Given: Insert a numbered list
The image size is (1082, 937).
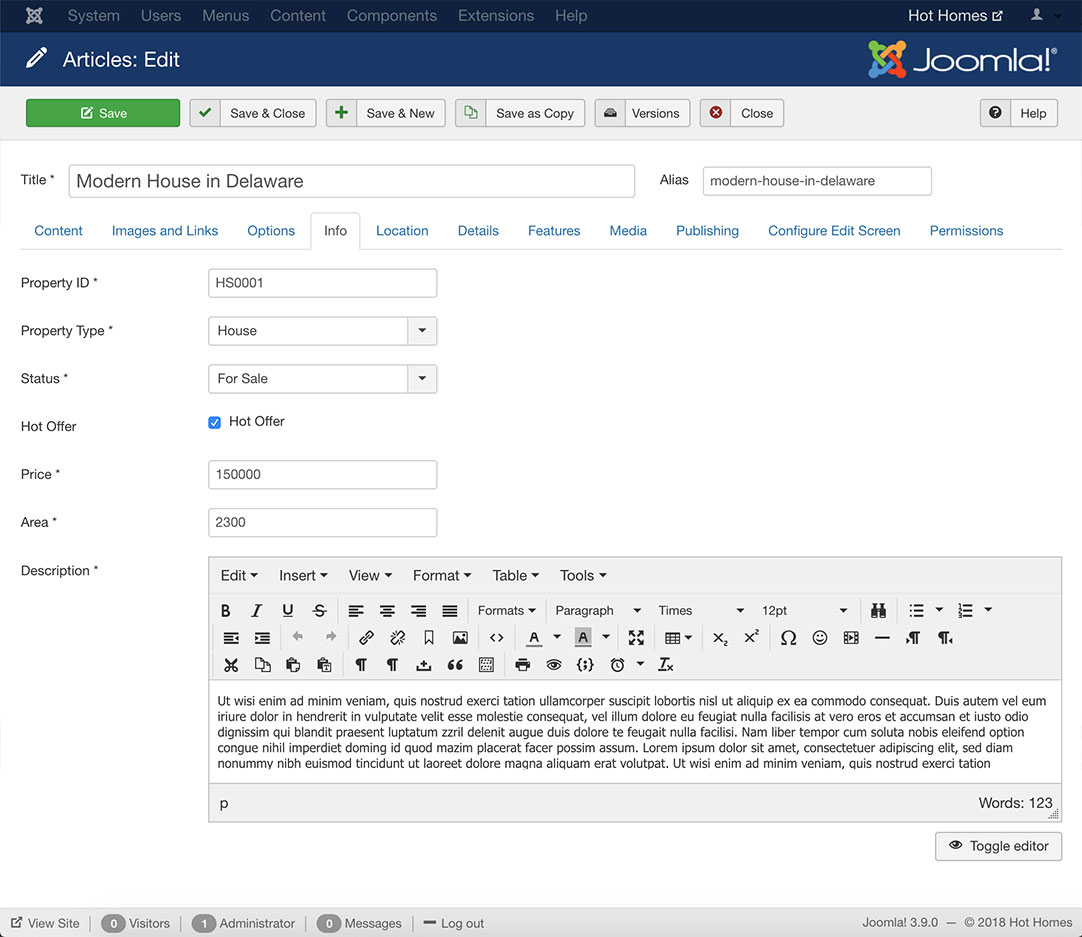Looking at the screenshot, I should click(x=965, y=611).
